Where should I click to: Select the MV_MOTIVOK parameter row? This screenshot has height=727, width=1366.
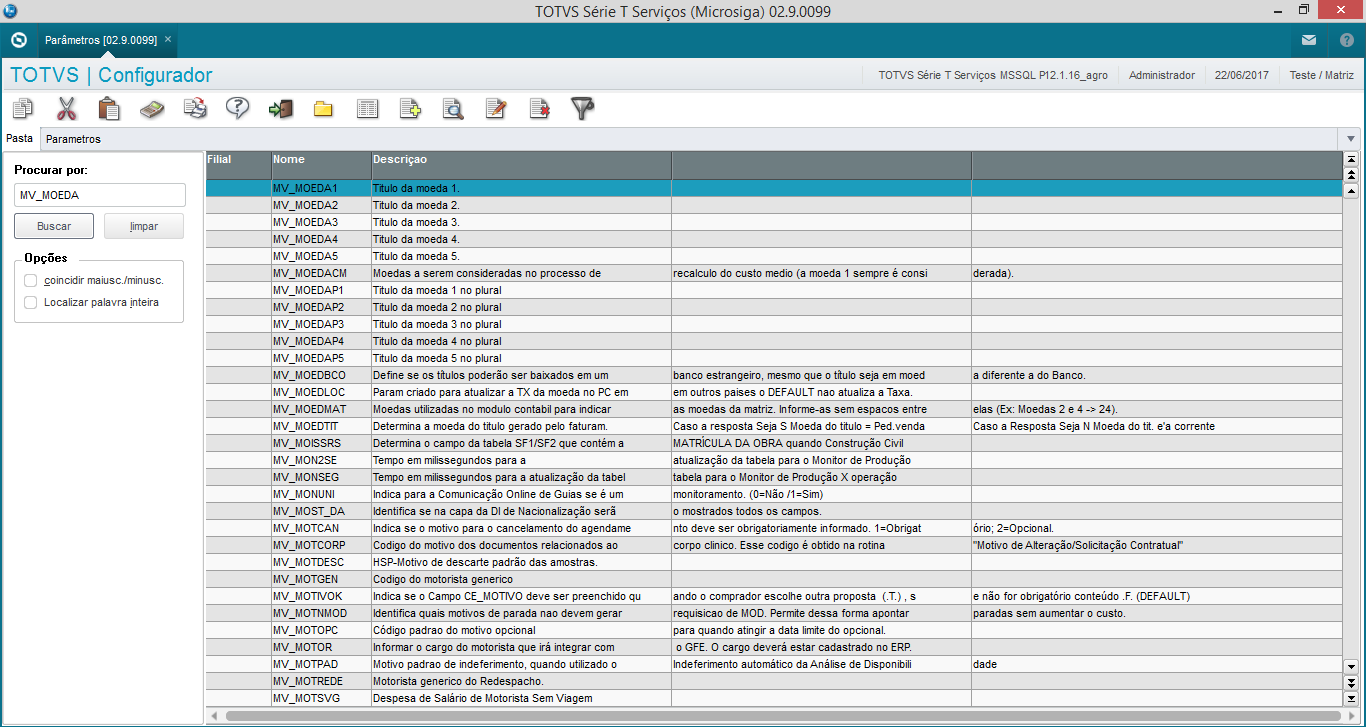[x=773, y=595]
